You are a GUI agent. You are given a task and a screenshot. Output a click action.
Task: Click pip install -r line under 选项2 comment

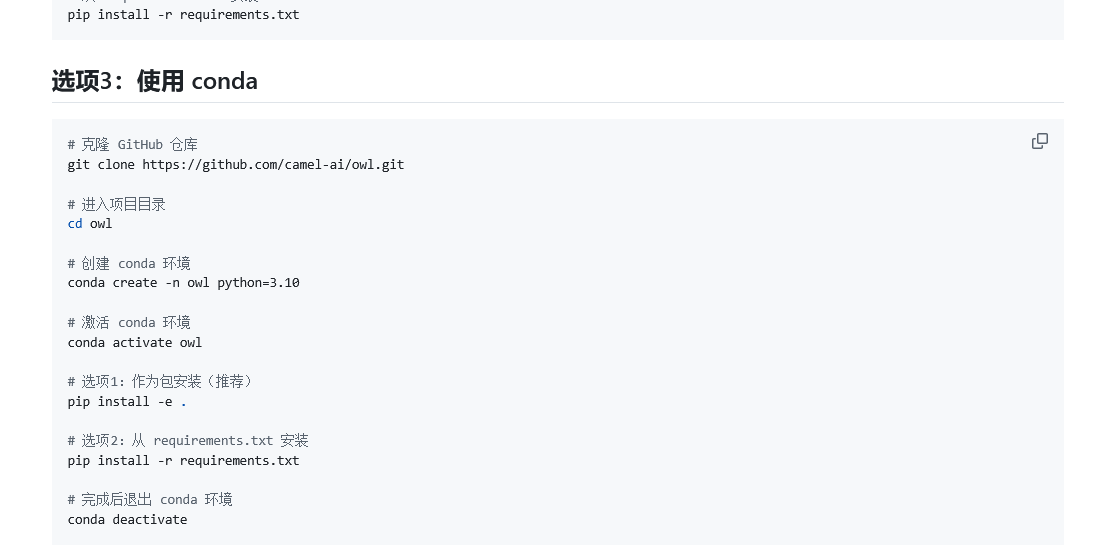pyautogui.click(x=183, y=460)
